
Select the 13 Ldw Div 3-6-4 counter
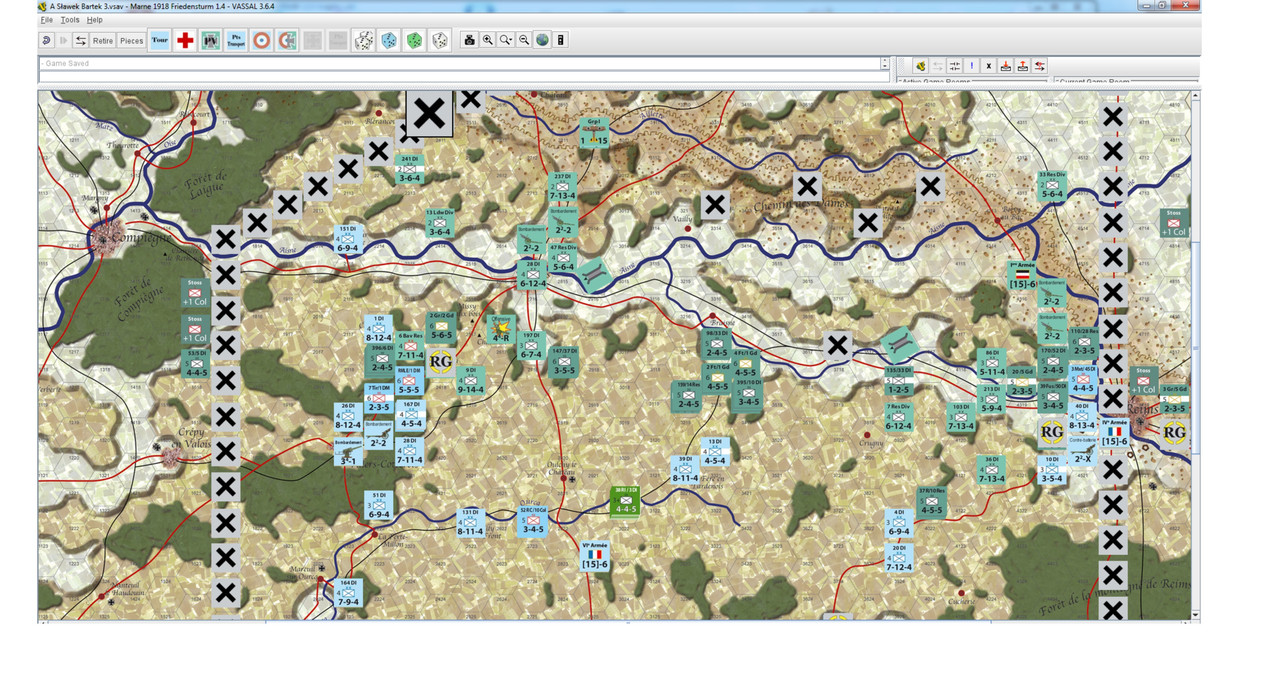440,223
